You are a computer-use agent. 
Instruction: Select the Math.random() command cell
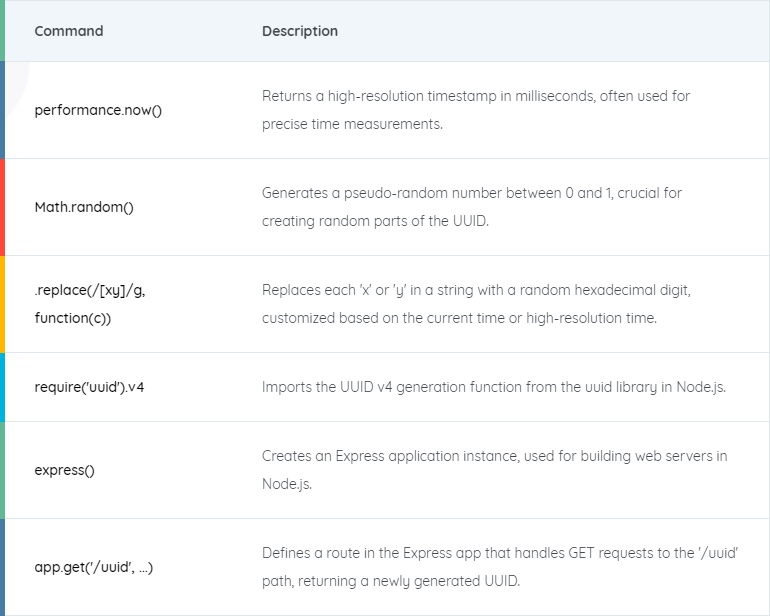point(84,207)
